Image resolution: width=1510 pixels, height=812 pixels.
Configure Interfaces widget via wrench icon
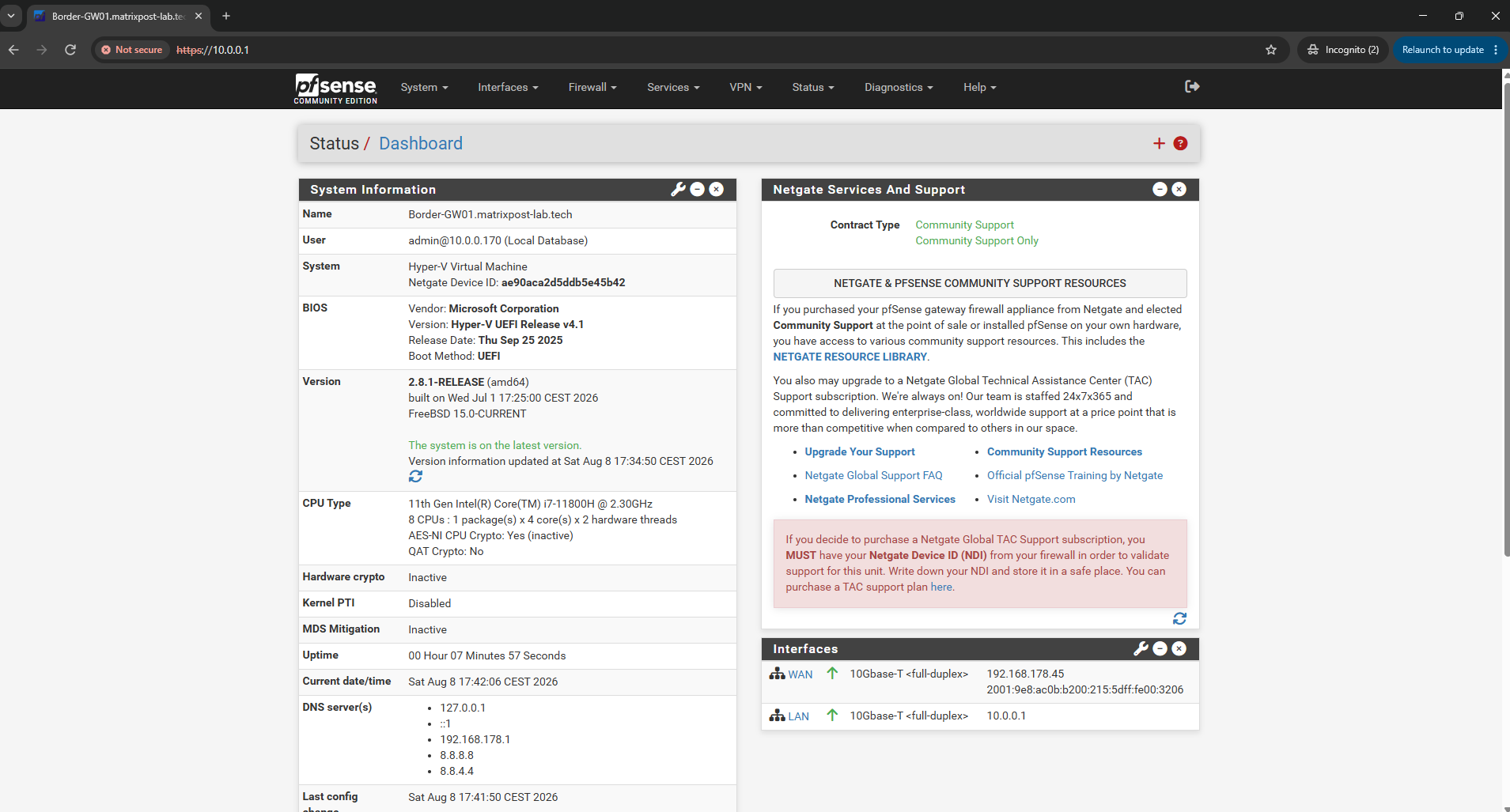pos(1141,648)
